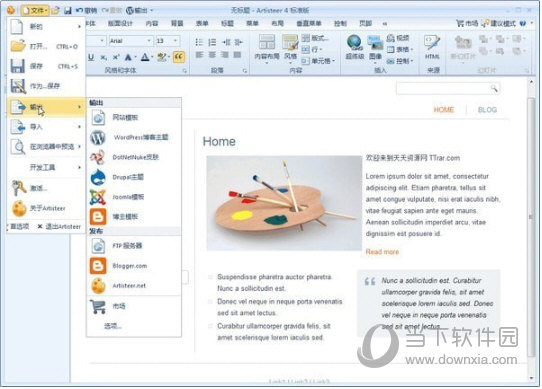Open the Arial font name dropdown
The height and width of the screenshot is (389, 542).
pyautogui.click(x=131, y=41)
